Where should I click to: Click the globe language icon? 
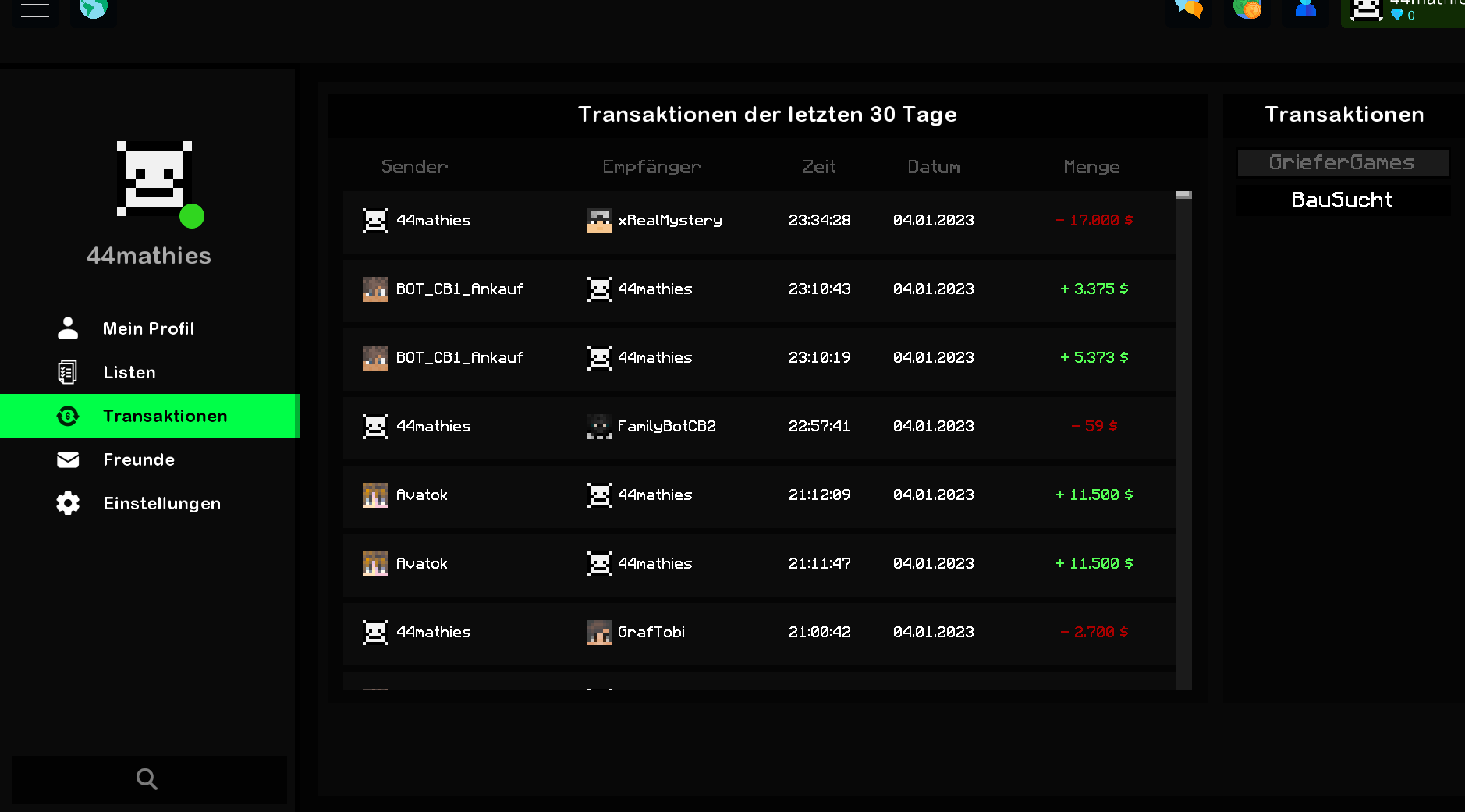coord(94,8)
